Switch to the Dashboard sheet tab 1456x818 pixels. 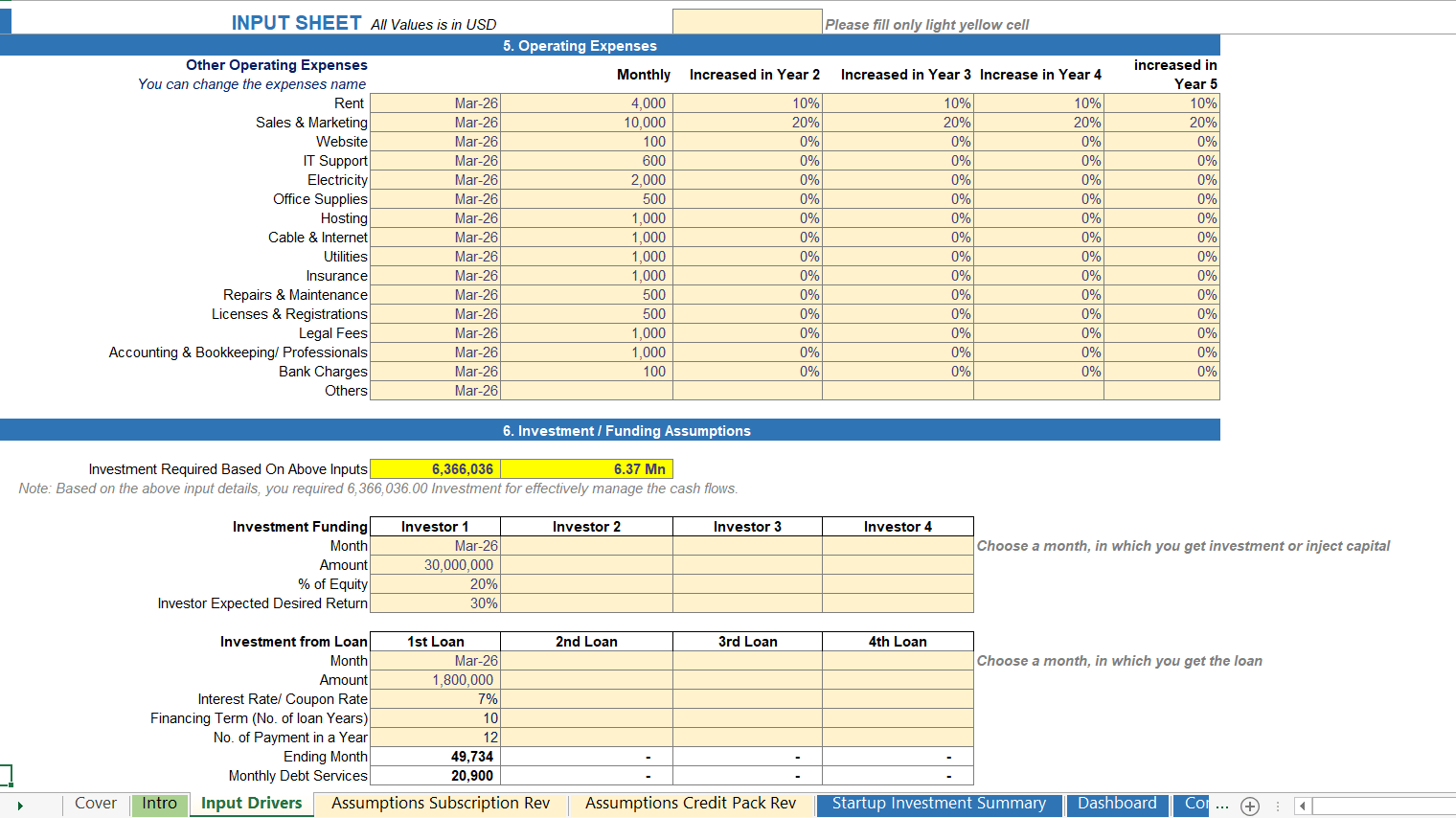click(1117, 806)
